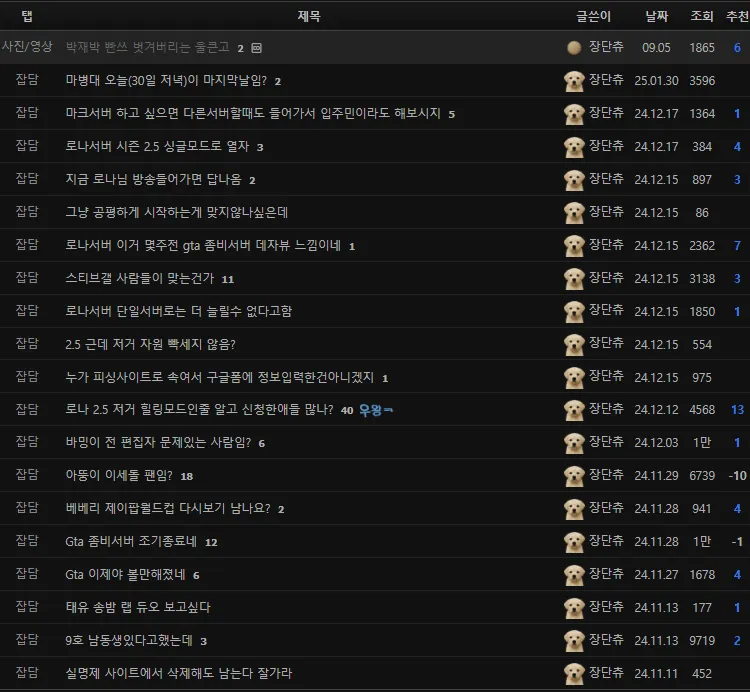This screenshot has height=692, width=750.
Task: Click puppy avatar on 베베리 제이팝월드컵 row
Action: pyautogui.click(x=574, y=509)
